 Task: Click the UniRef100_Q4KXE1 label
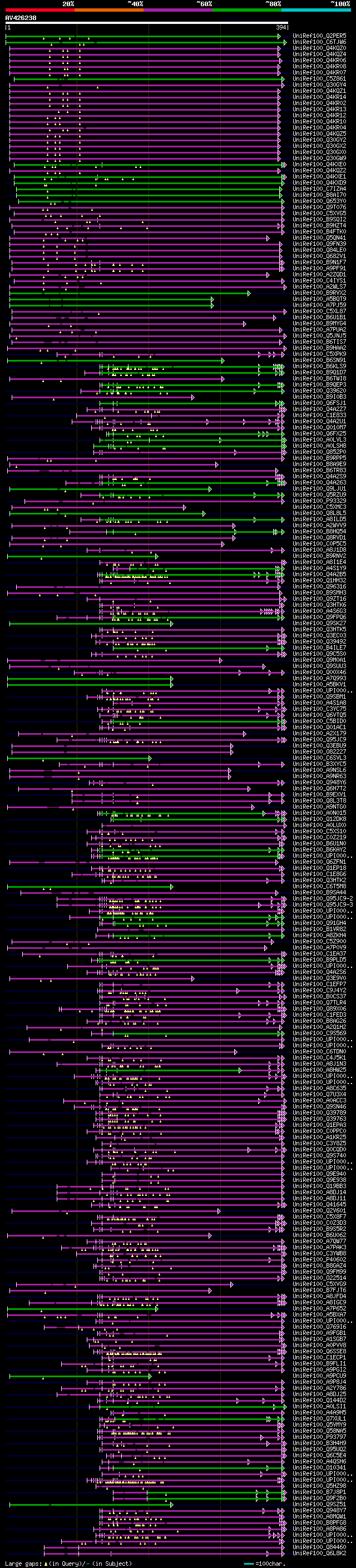pyautogui.click(x=319, y=176)
